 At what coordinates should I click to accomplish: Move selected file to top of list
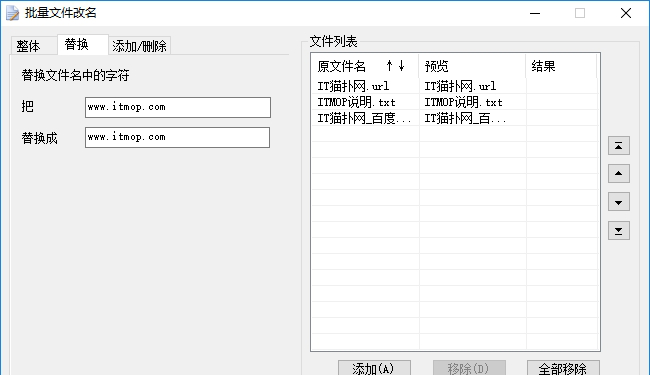[x=618, y=145]
